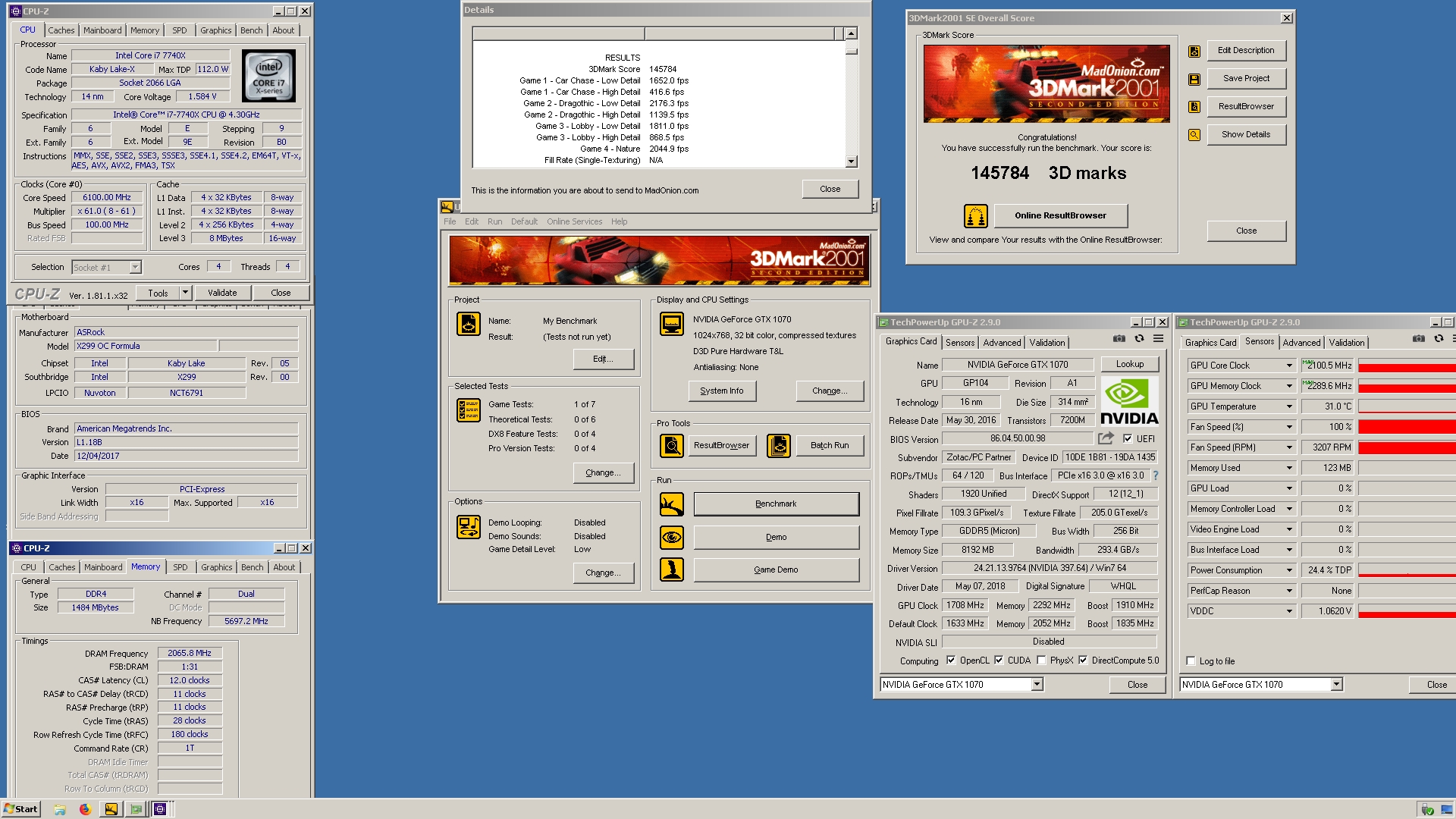Screen dimensions: 1456x819
Task: Click the GPU Core Clock red sensor graph
Action: pyautogui.click(x=1407, y=366)
